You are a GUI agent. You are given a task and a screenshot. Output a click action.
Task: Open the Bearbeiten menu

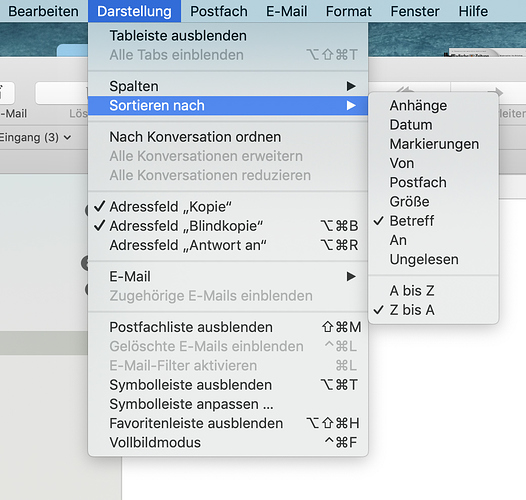pyautogui.click(x=43, y=11)
